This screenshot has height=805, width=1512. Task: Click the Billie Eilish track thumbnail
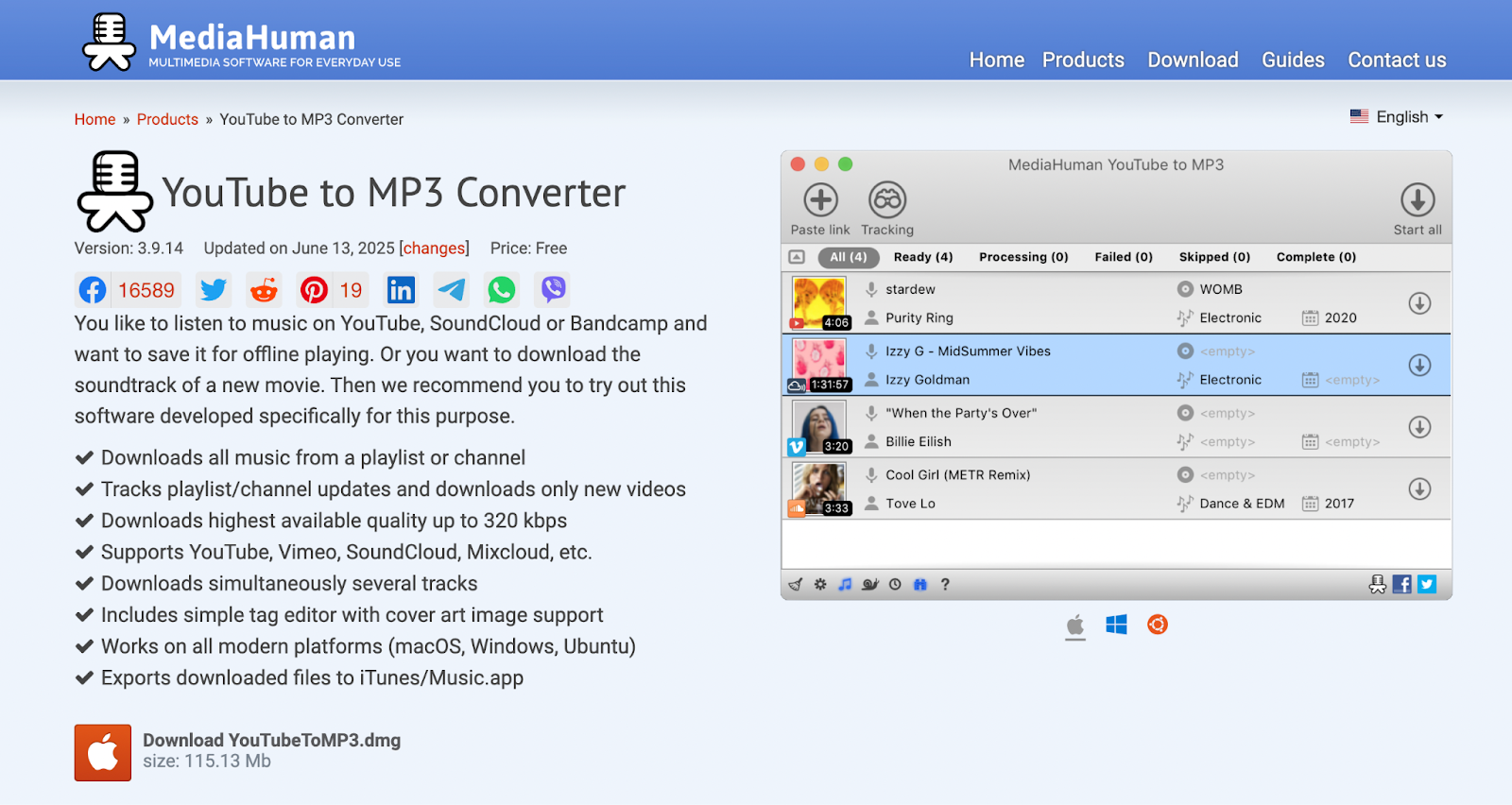pos(819,427)
